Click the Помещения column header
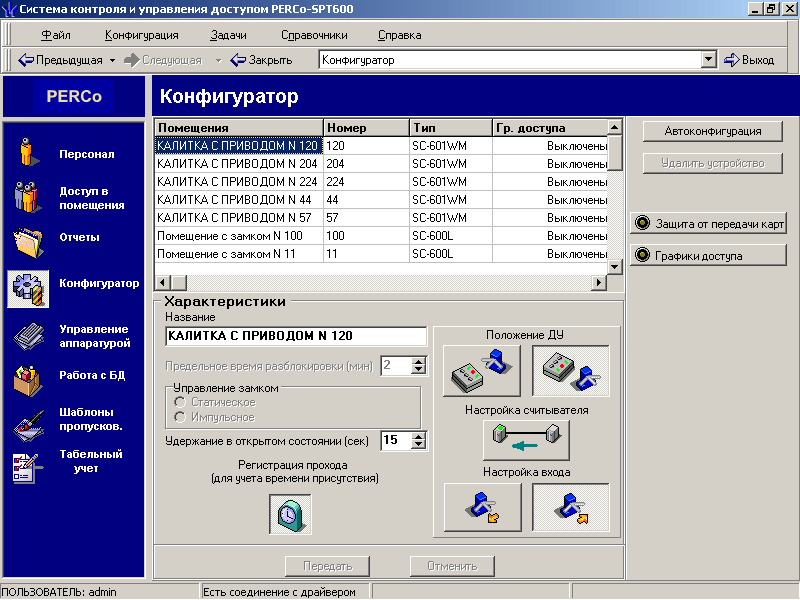Viewport: 800px width, 600px height. (x=239, y=128)
